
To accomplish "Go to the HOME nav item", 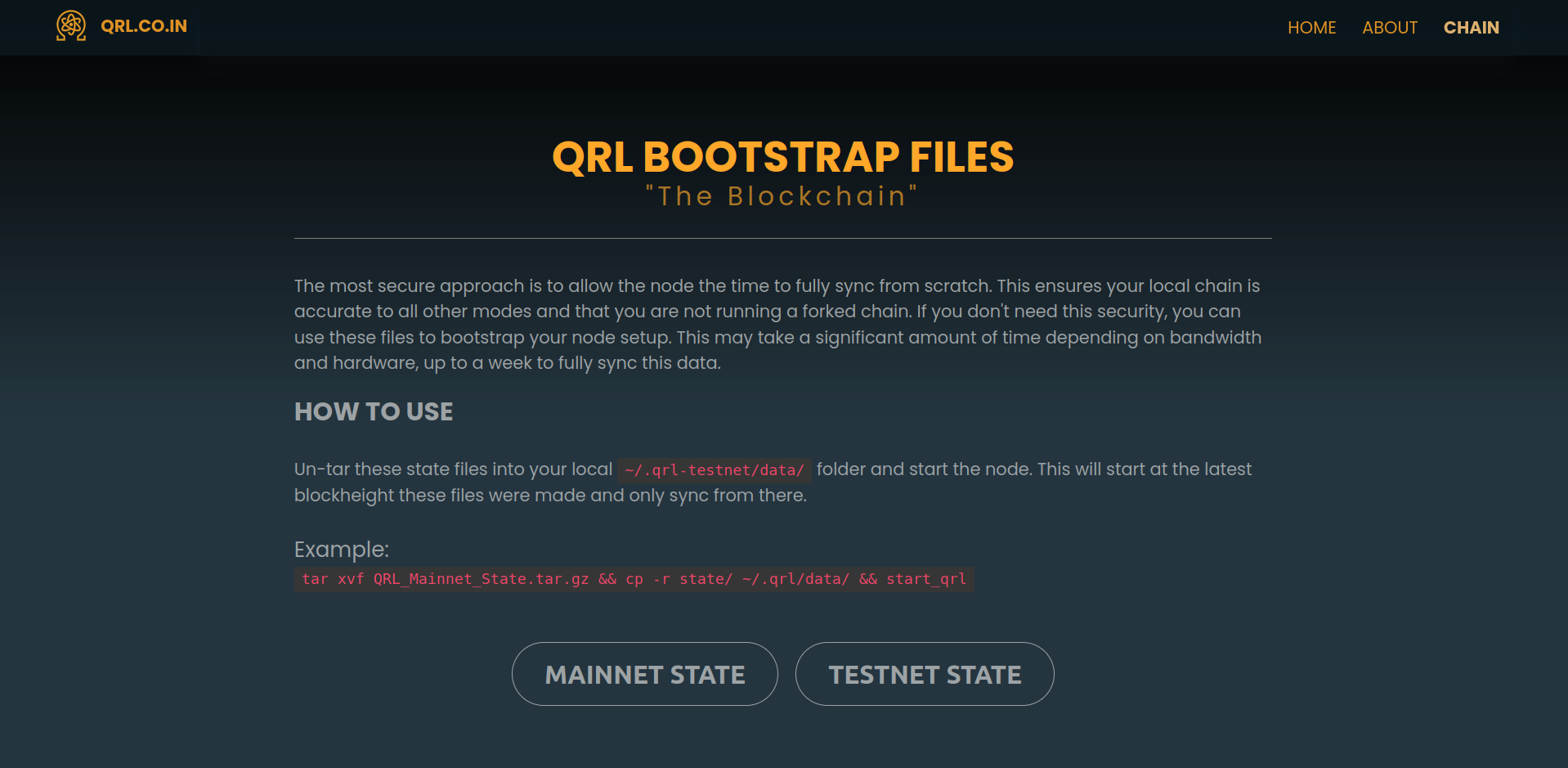I will [1311, 28].
